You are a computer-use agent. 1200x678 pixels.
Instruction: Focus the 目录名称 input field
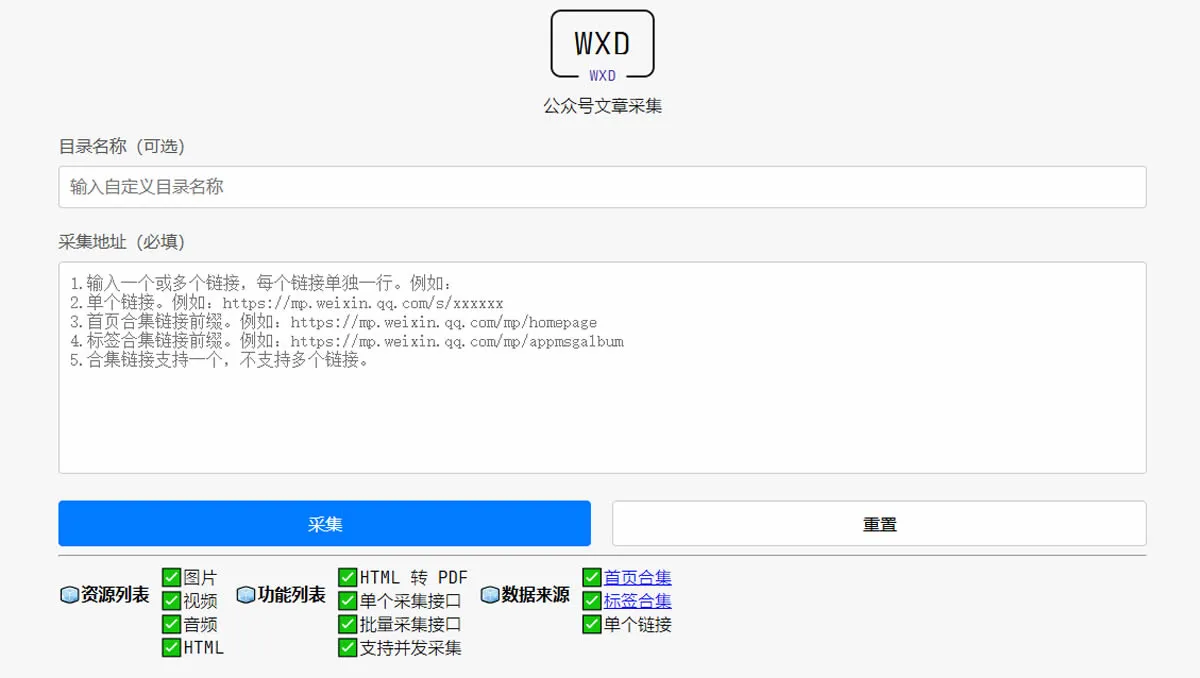602,187
